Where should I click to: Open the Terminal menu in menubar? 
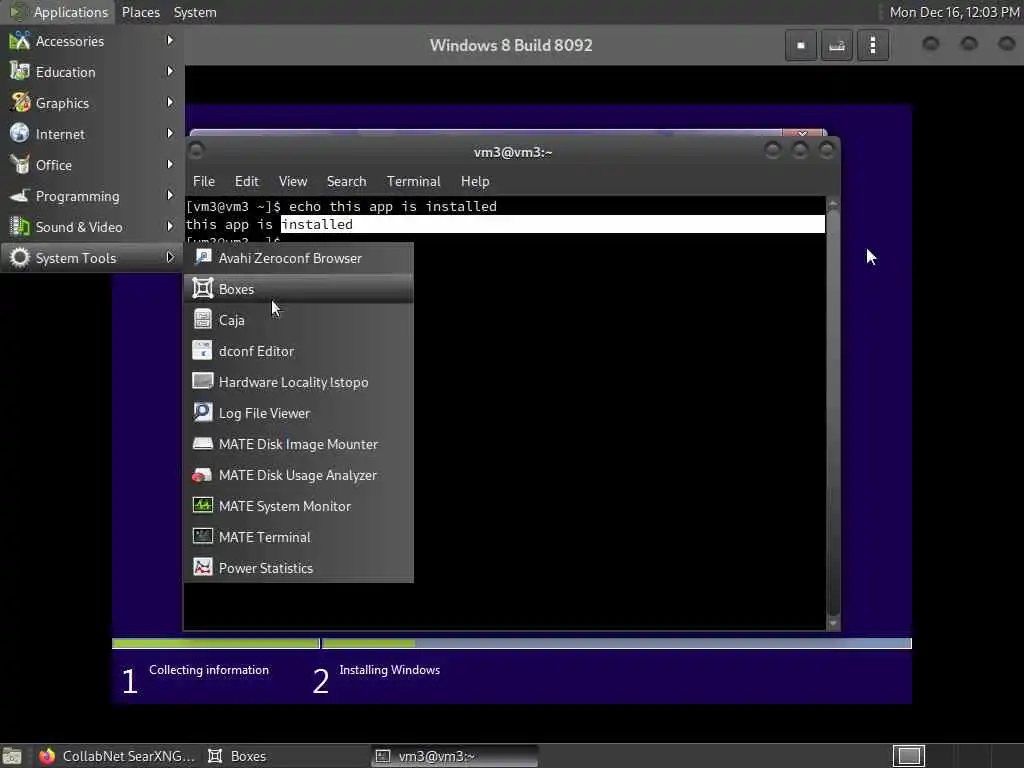point(413,182)
